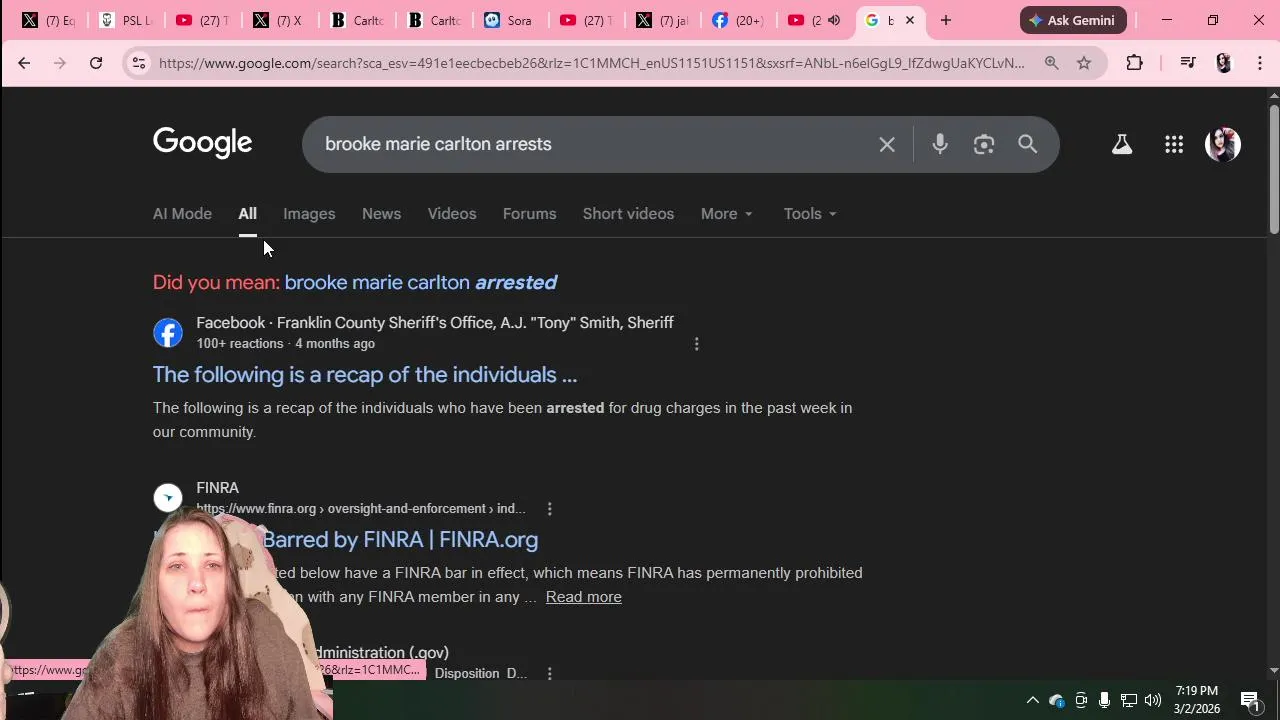Image resolution: width=1280 pixels, height=720 pixels.
Task: Show hidden system tray icons
Action: tap(1033, 700)
